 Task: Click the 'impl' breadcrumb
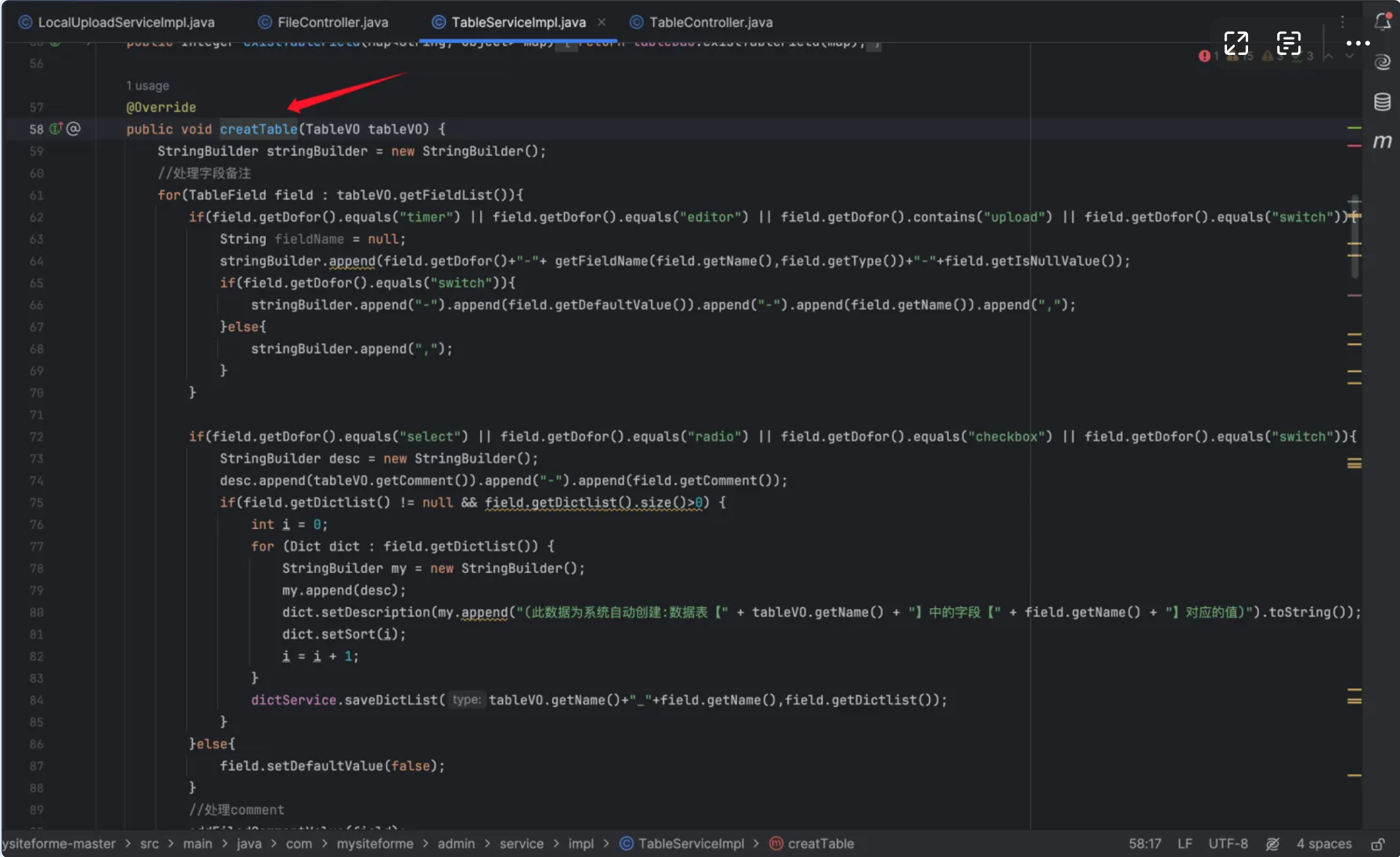(581, 843)
